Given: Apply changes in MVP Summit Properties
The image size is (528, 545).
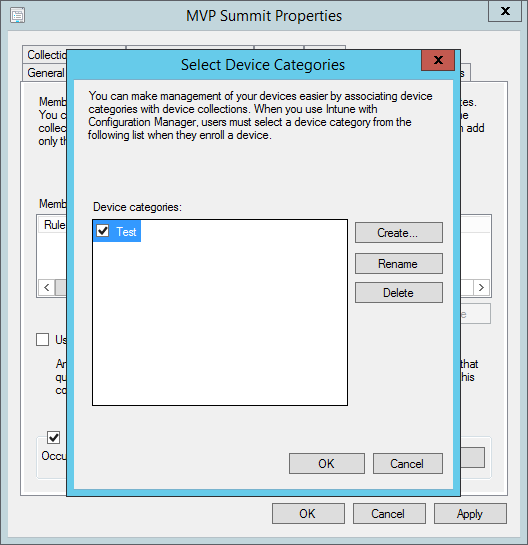Looking at the screenshot, I should (470, 513).
